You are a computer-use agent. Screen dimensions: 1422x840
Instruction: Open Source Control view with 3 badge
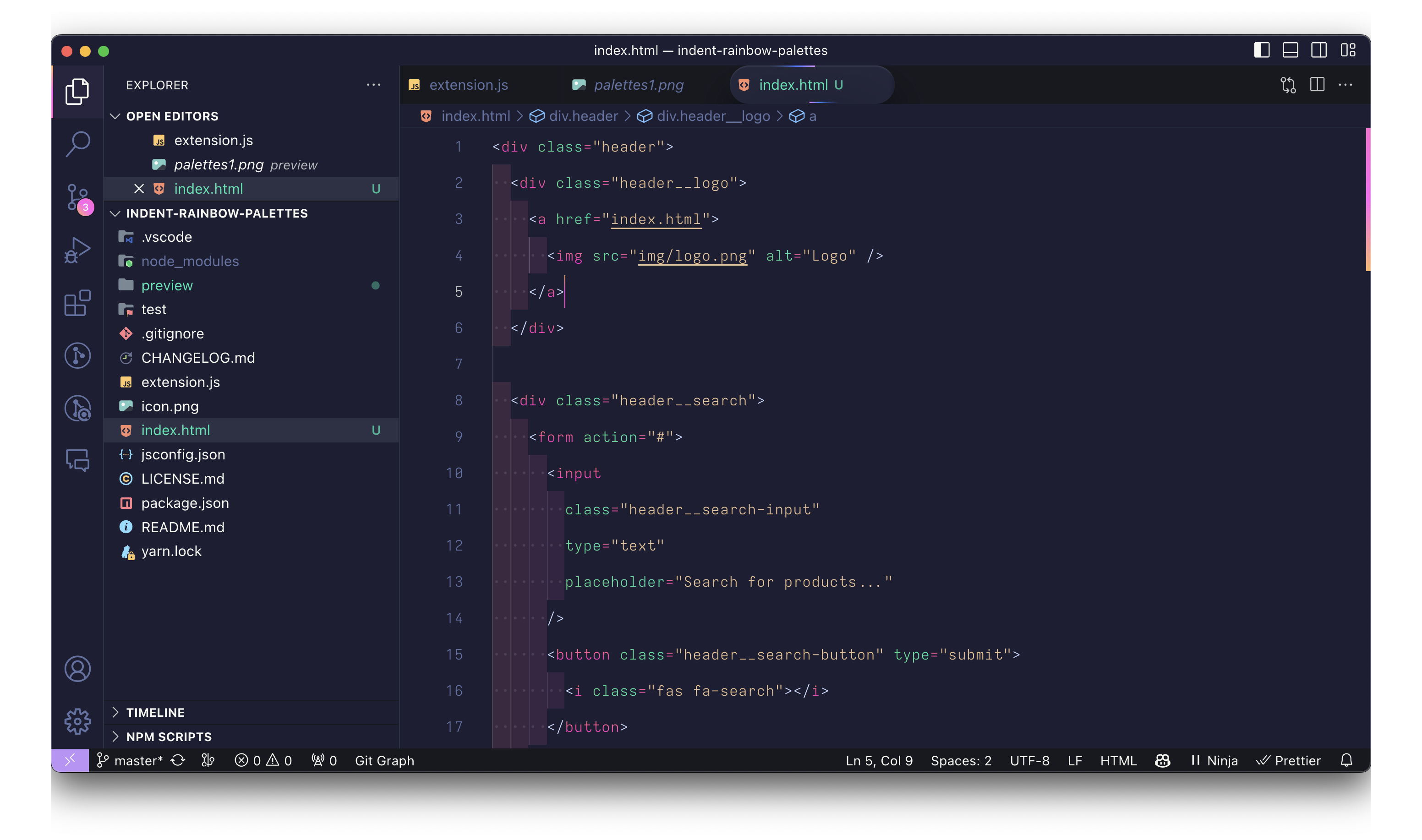pyautogui.click(x=77, y=197)
